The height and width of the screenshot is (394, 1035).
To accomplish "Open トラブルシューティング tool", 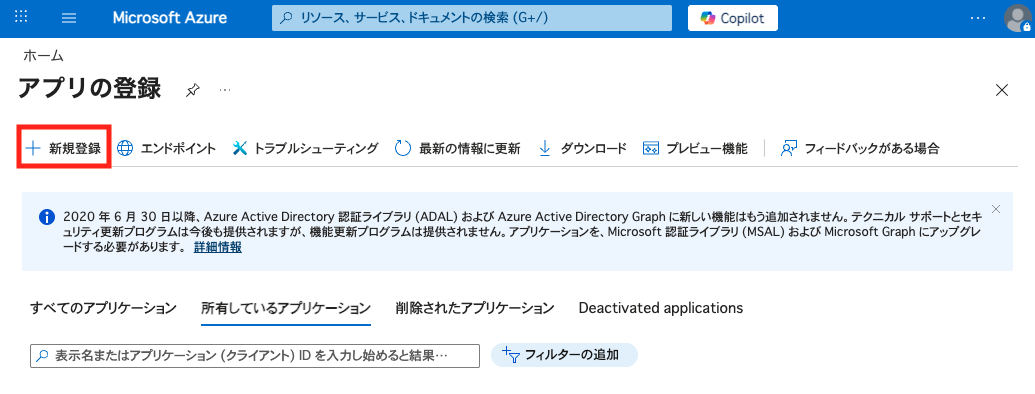I will coord(306,148).
